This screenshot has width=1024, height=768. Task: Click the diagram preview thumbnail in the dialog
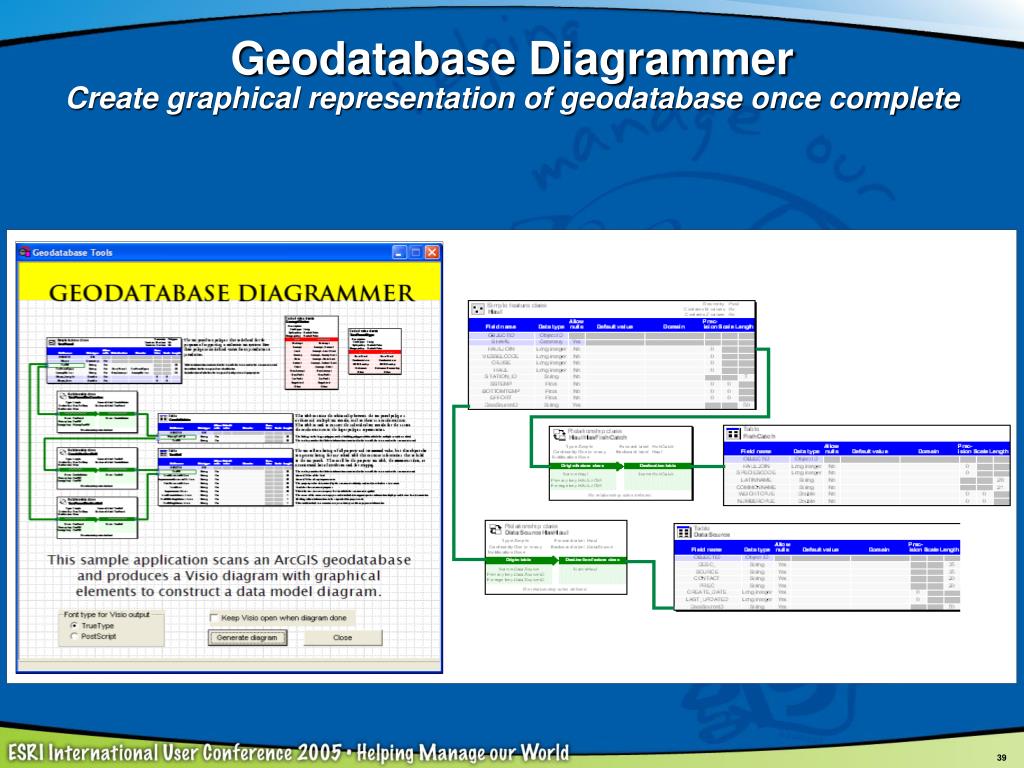[229, 426]
